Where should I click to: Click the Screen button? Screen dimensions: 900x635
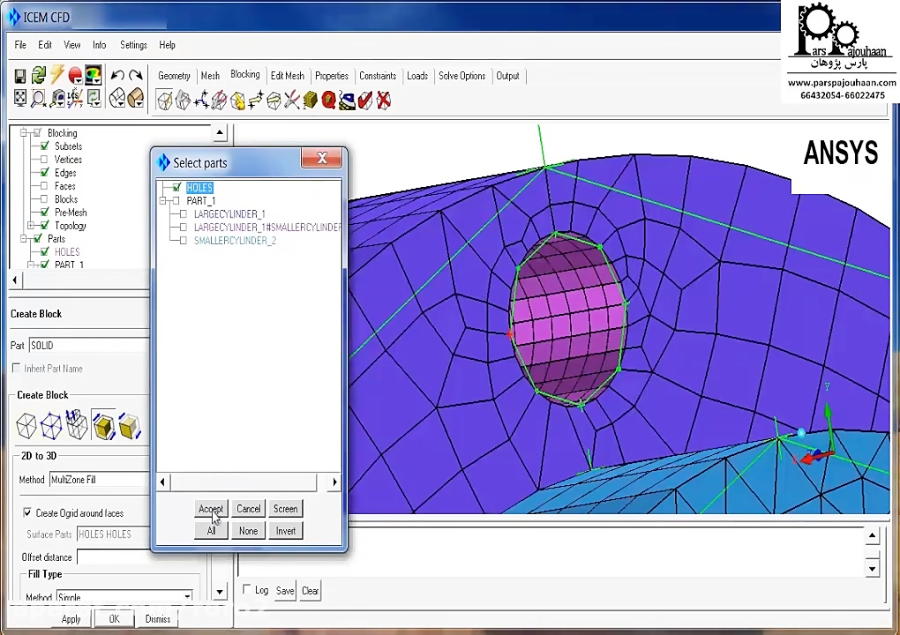(285, 509)
